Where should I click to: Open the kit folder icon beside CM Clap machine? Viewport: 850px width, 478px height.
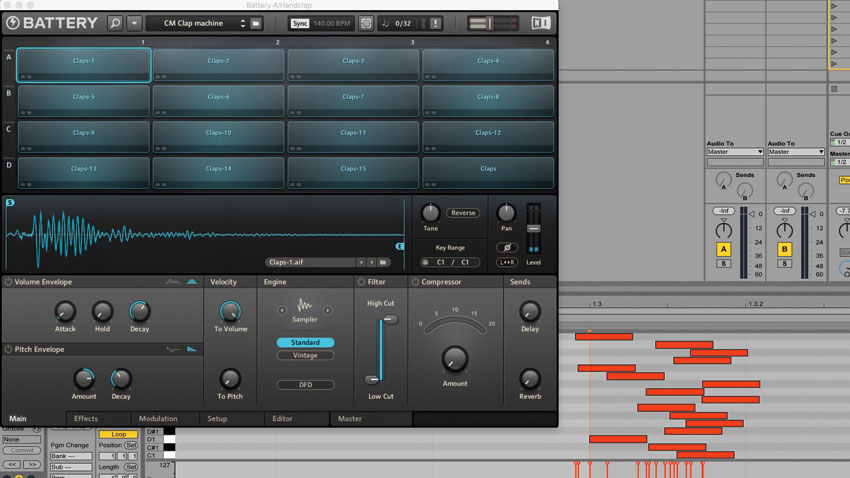[256, 23]
